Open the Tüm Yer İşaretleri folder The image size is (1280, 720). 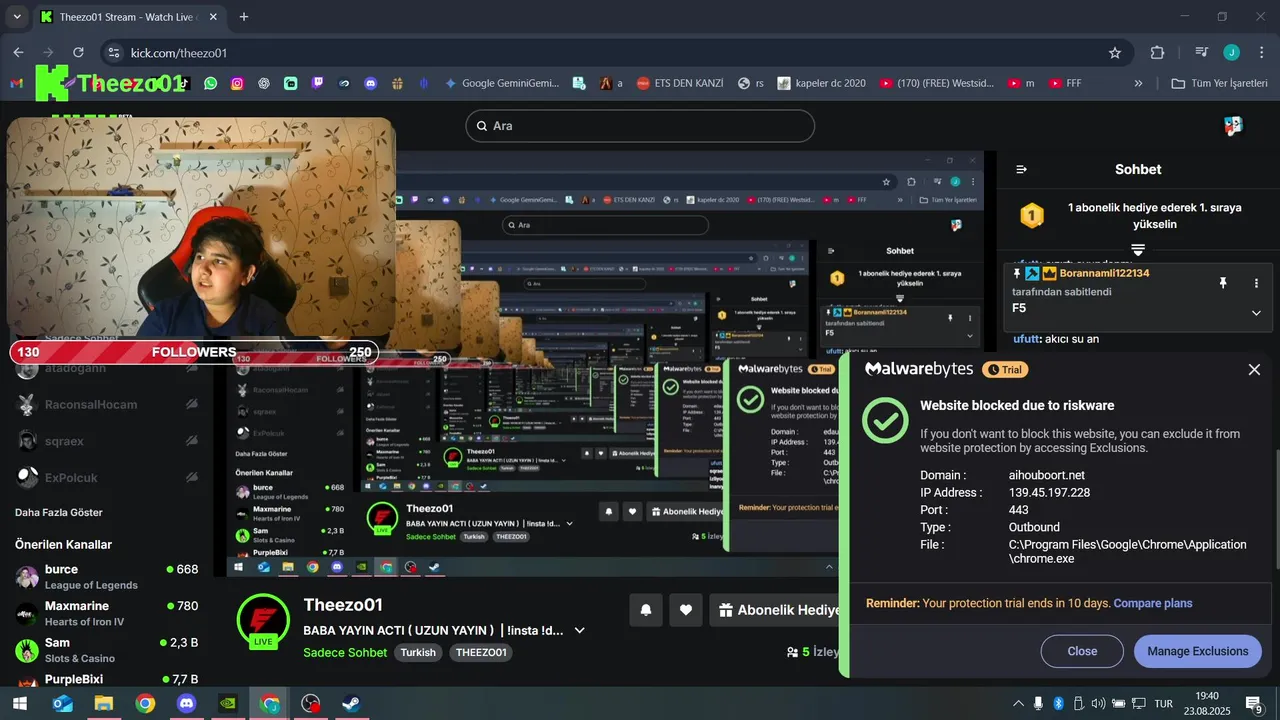tap(1221, 83)
